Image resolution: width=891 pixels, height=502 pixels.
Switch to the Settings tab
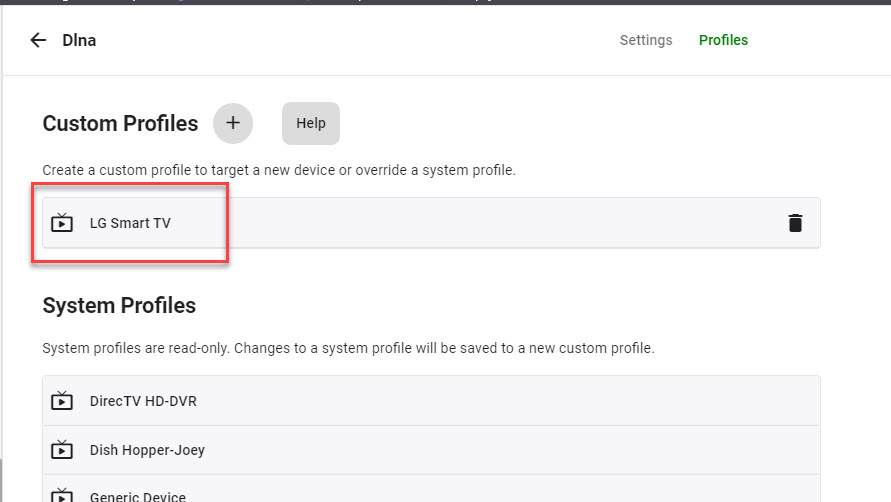(646, 40)
